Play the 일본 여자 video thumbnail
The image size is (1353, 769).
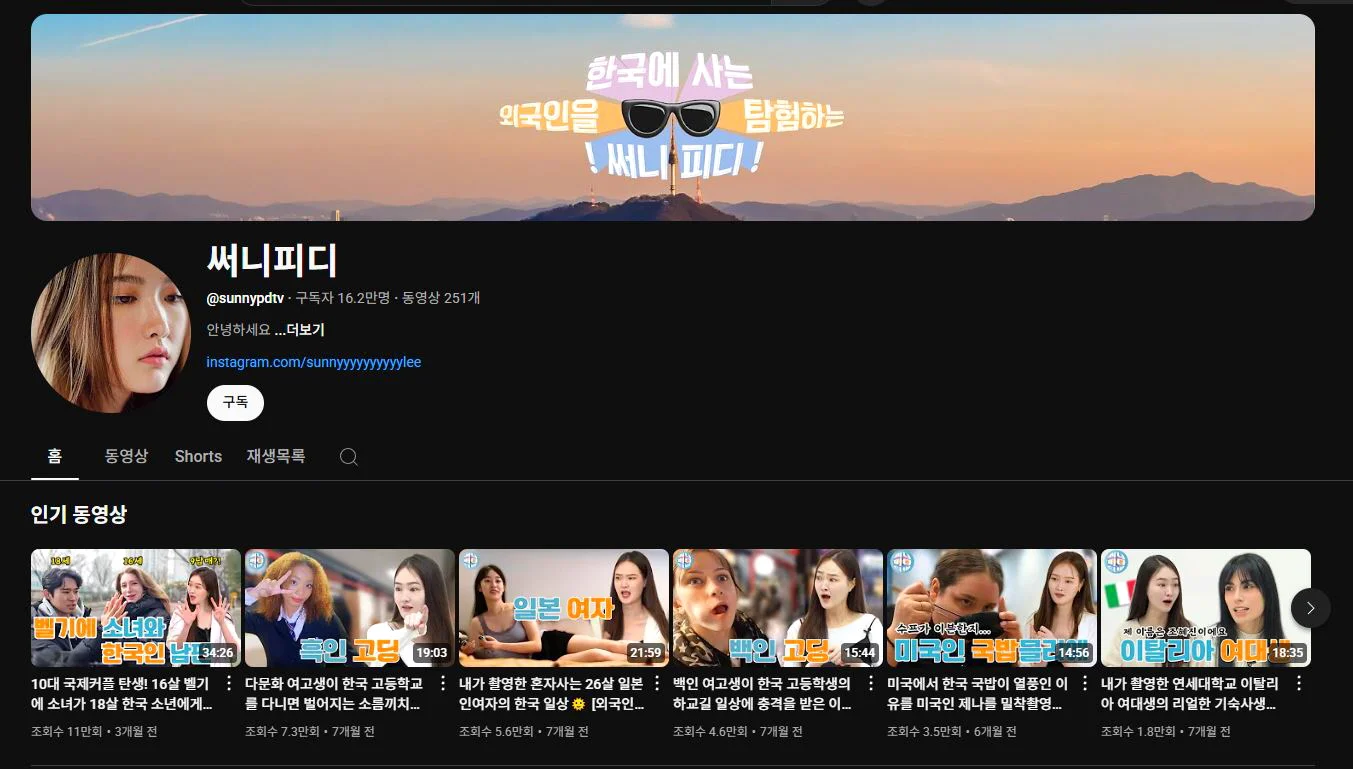point(563,607)
